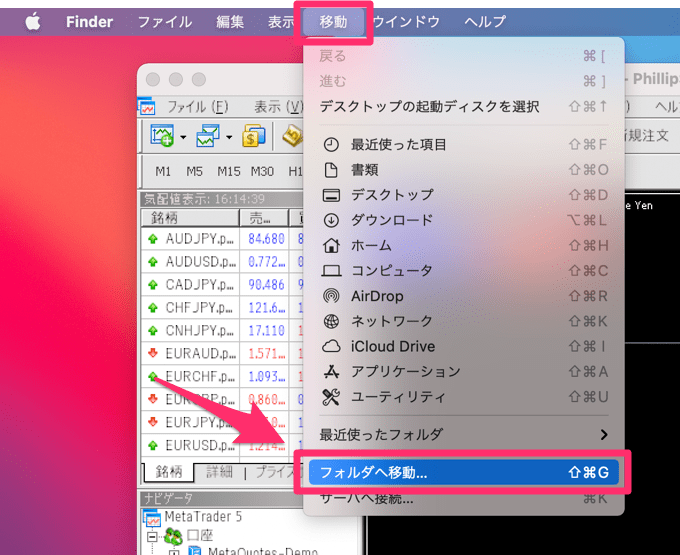
Task: Switch to the 詳細 tab
Action: (219, 472)
